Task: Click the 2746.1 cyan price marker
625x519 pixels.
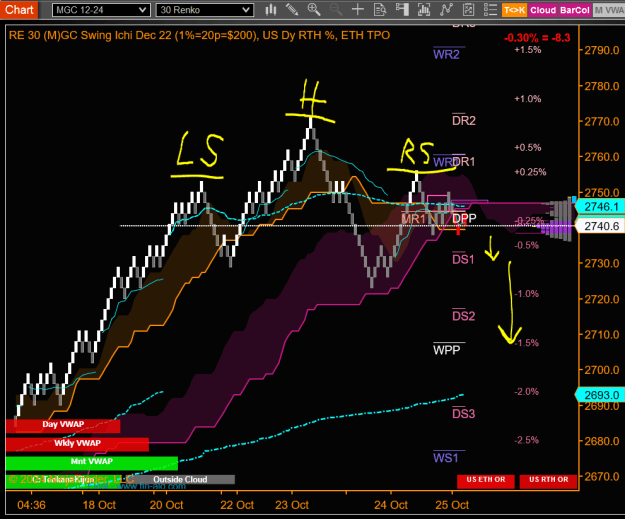Action: click(601, 206)
